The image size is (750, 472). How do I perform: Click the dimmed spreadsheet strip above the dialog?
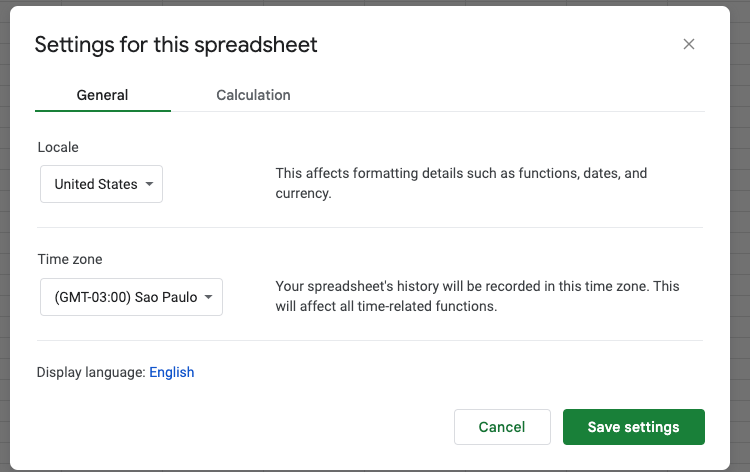tap(375, 2)
